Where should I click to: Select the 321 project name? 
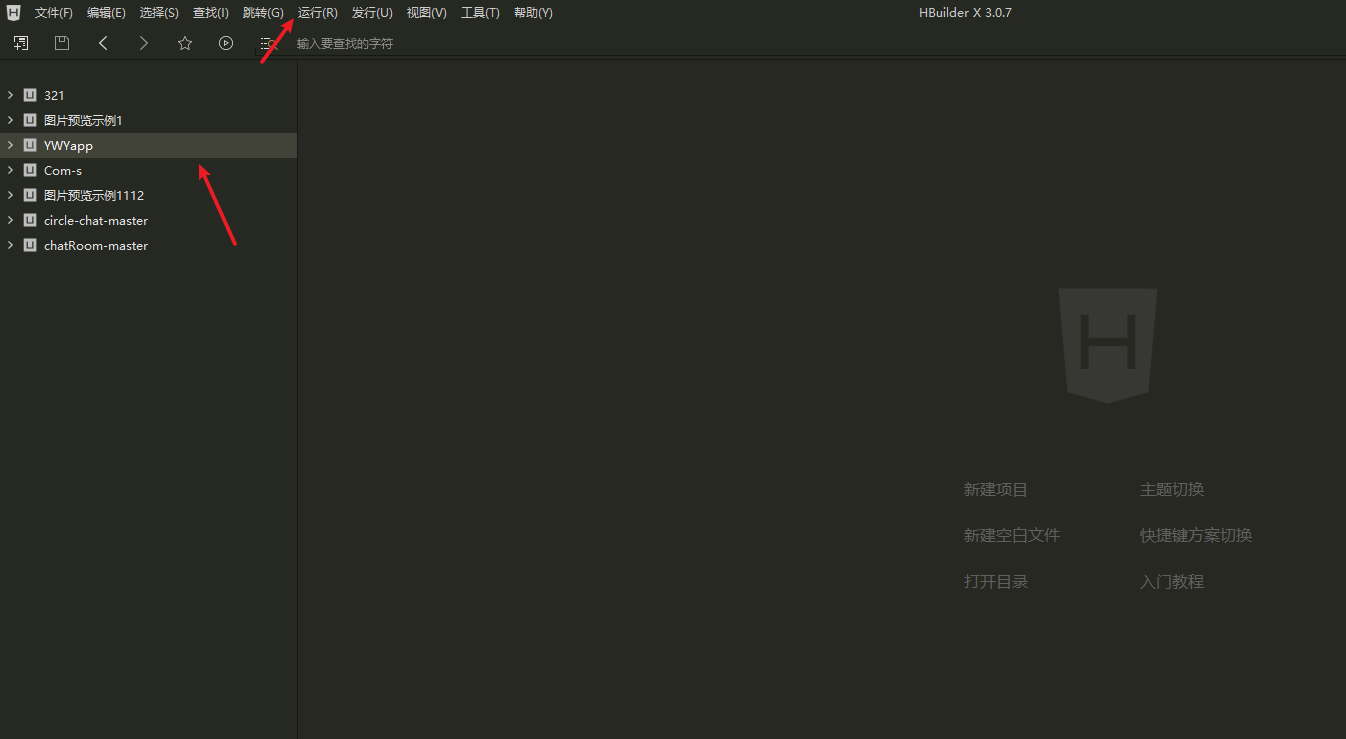point(54,95)
